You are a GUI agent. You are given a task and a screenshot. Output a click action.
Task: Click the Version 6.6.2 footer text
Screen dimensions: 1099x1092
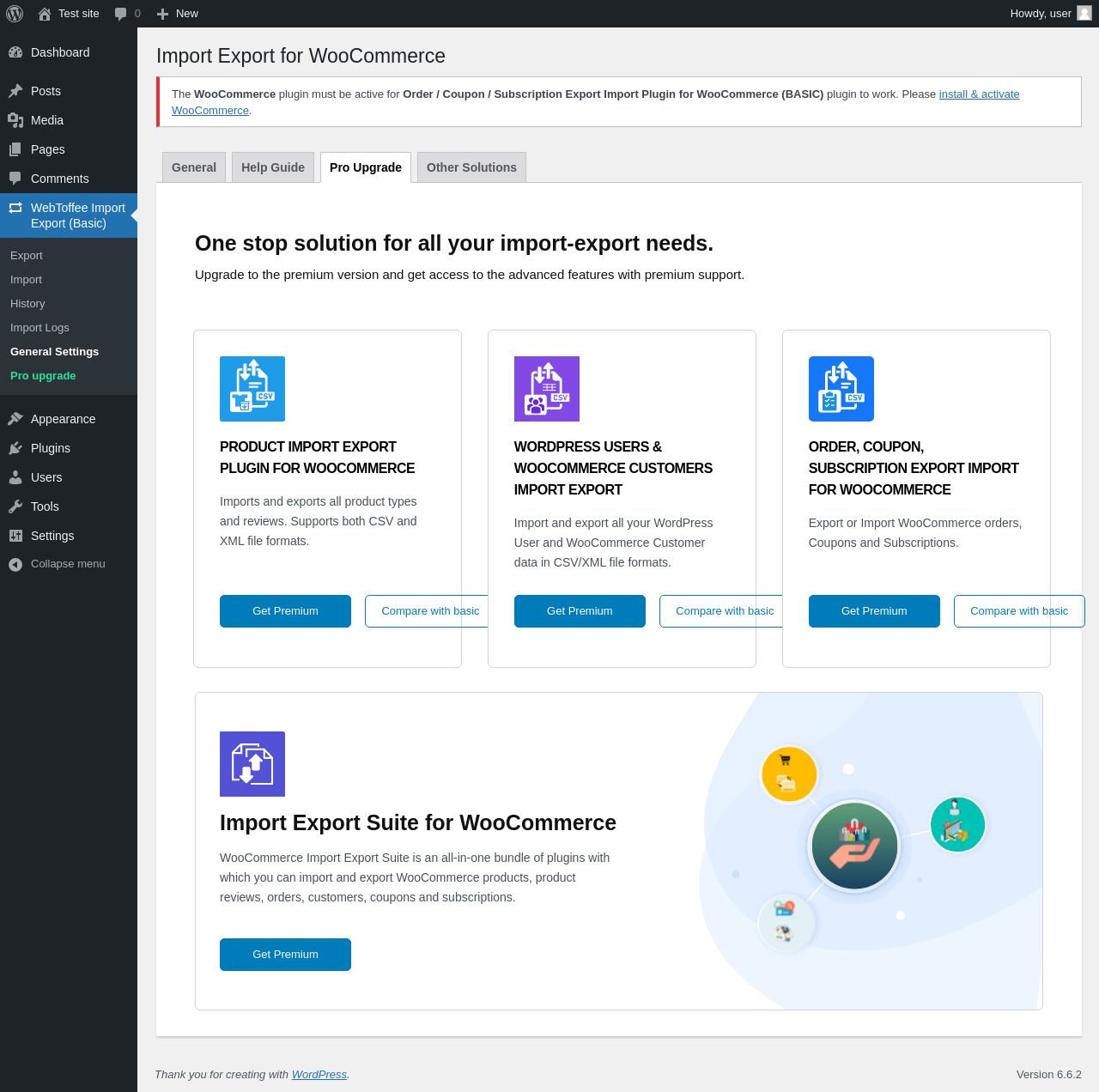(1049, 1075)
